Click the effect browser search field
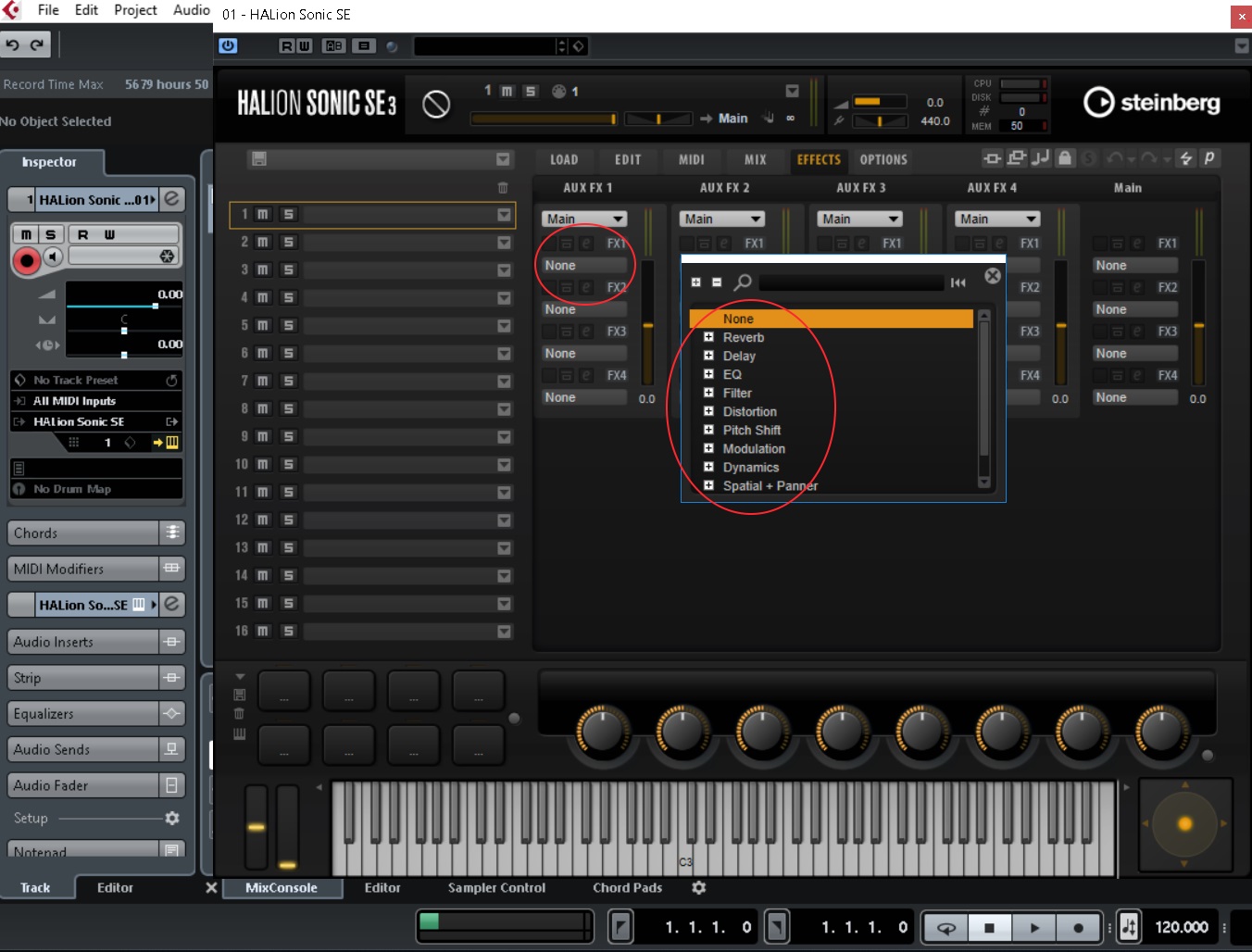Screen dimensions: 1252x952 tap(851, 282)
